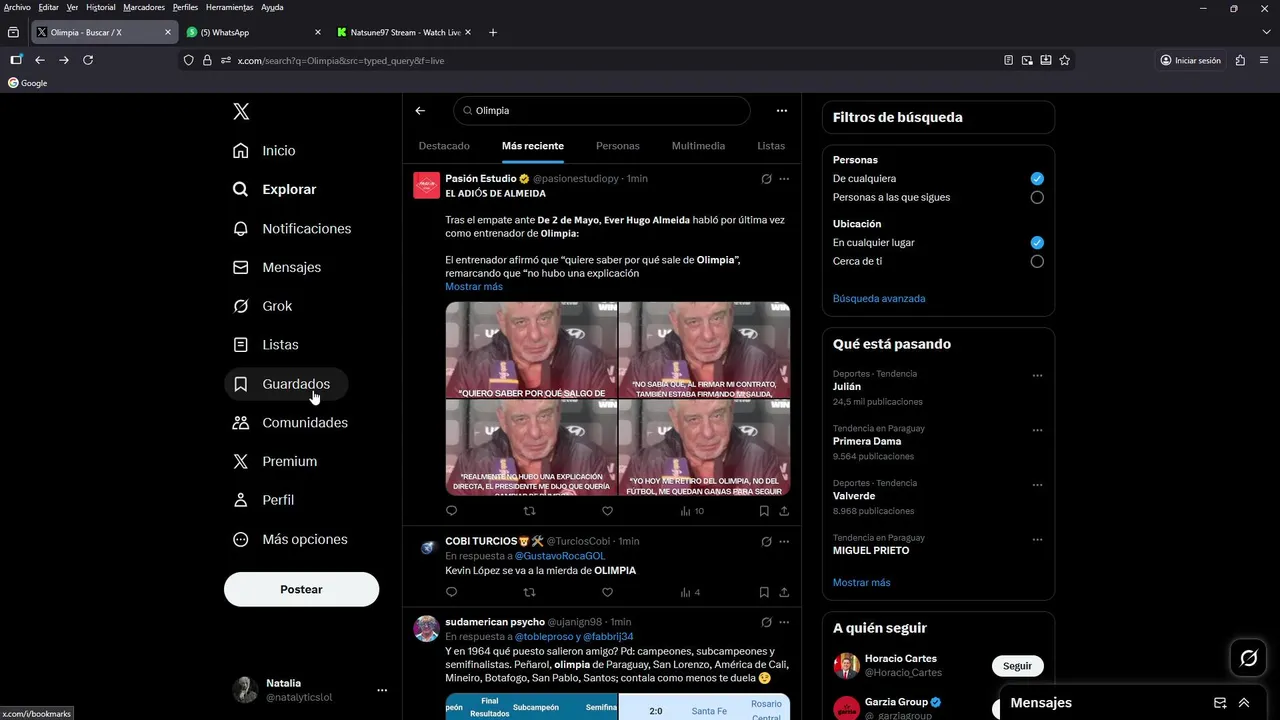Open top-left image in Almeida post
Screen dimensions: 1280x720
click(x=531, y=350)
